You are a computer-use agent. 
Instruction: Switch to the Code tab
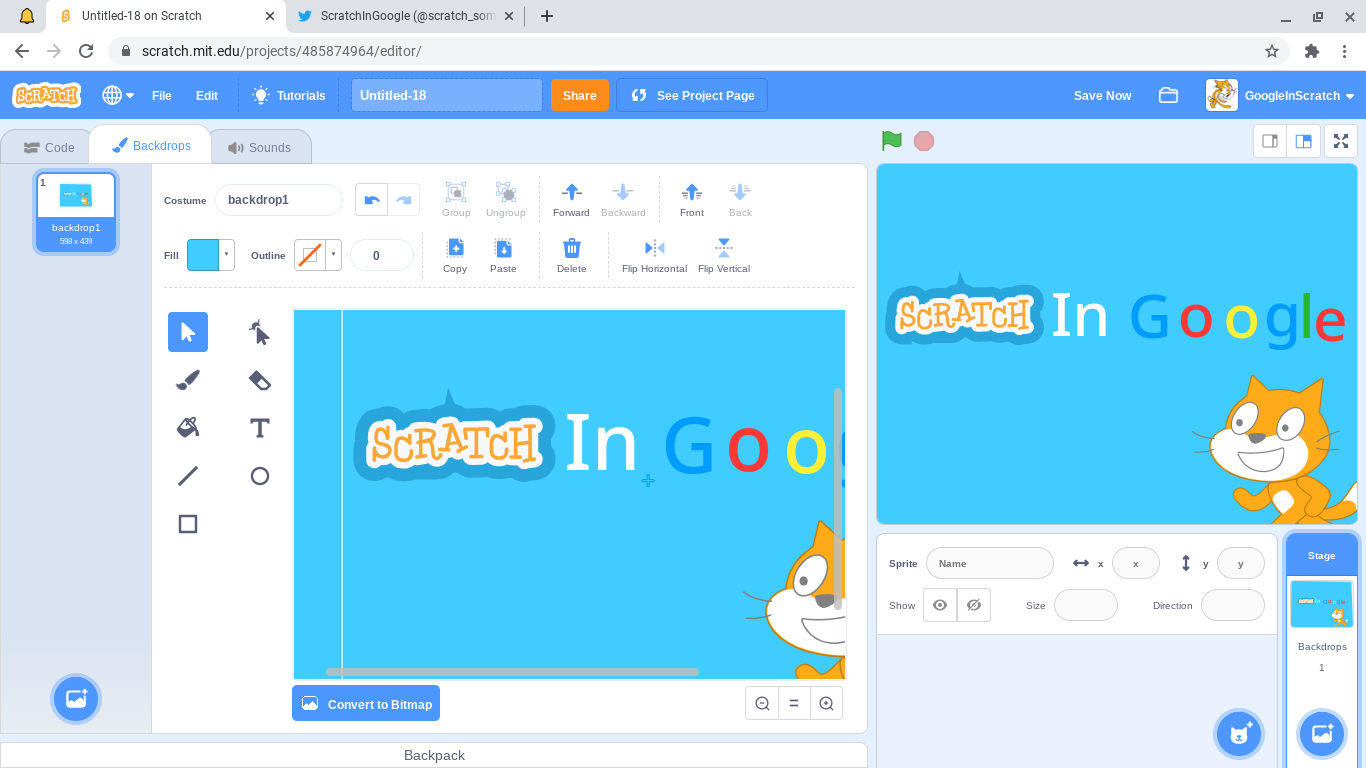(x=49, y=147)
